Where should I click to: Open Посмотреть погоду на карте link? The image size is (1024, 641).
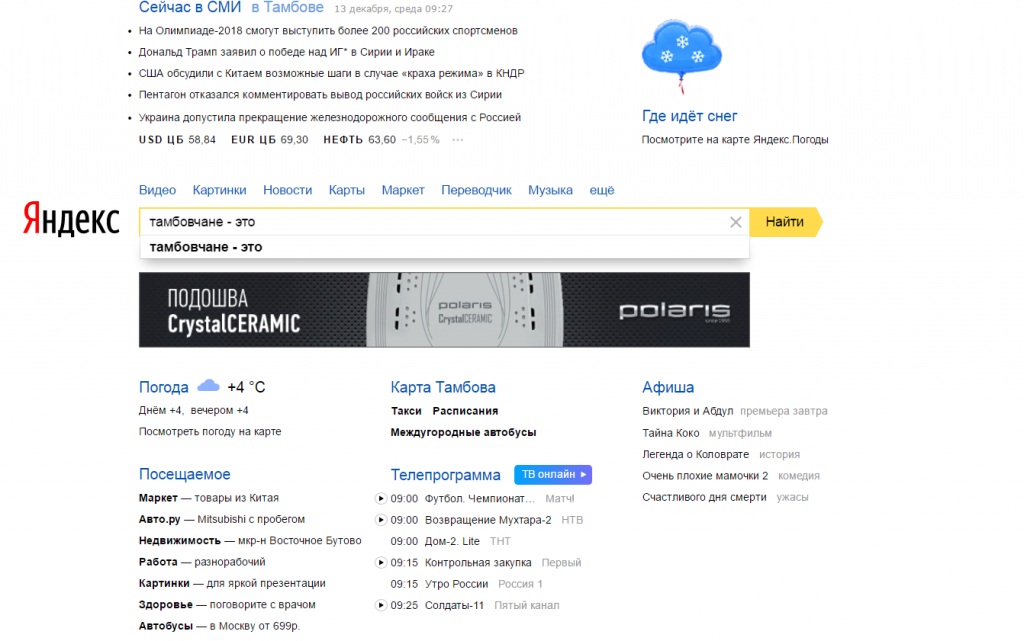coord(210,431)
